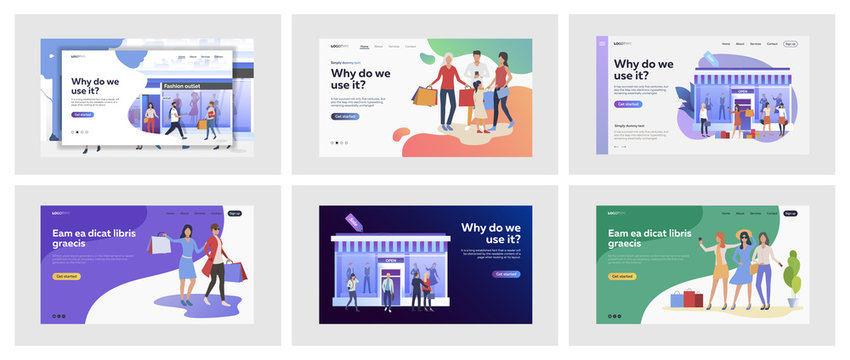This screenshot has width=850, height=360.
Task: Click the Sign up button on the green template
Action: 790,214
